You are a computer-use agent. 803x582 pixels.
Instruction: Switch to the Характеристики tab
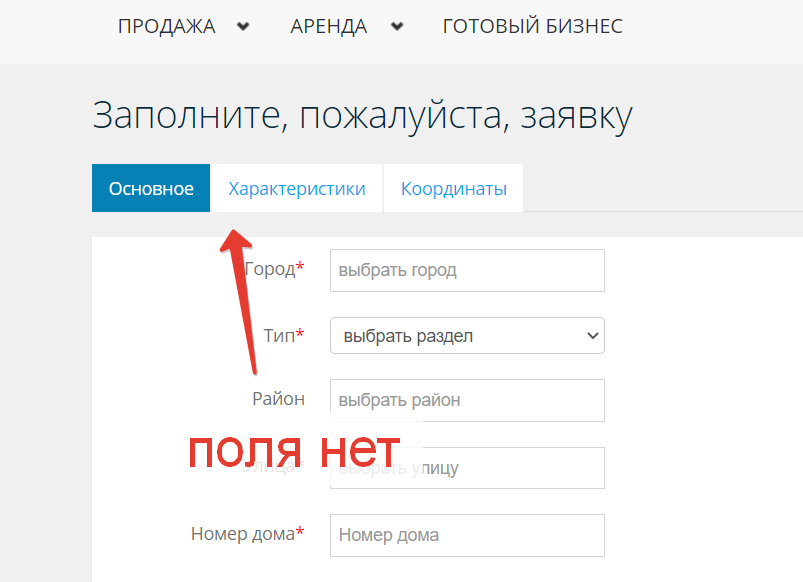point(297,188)
